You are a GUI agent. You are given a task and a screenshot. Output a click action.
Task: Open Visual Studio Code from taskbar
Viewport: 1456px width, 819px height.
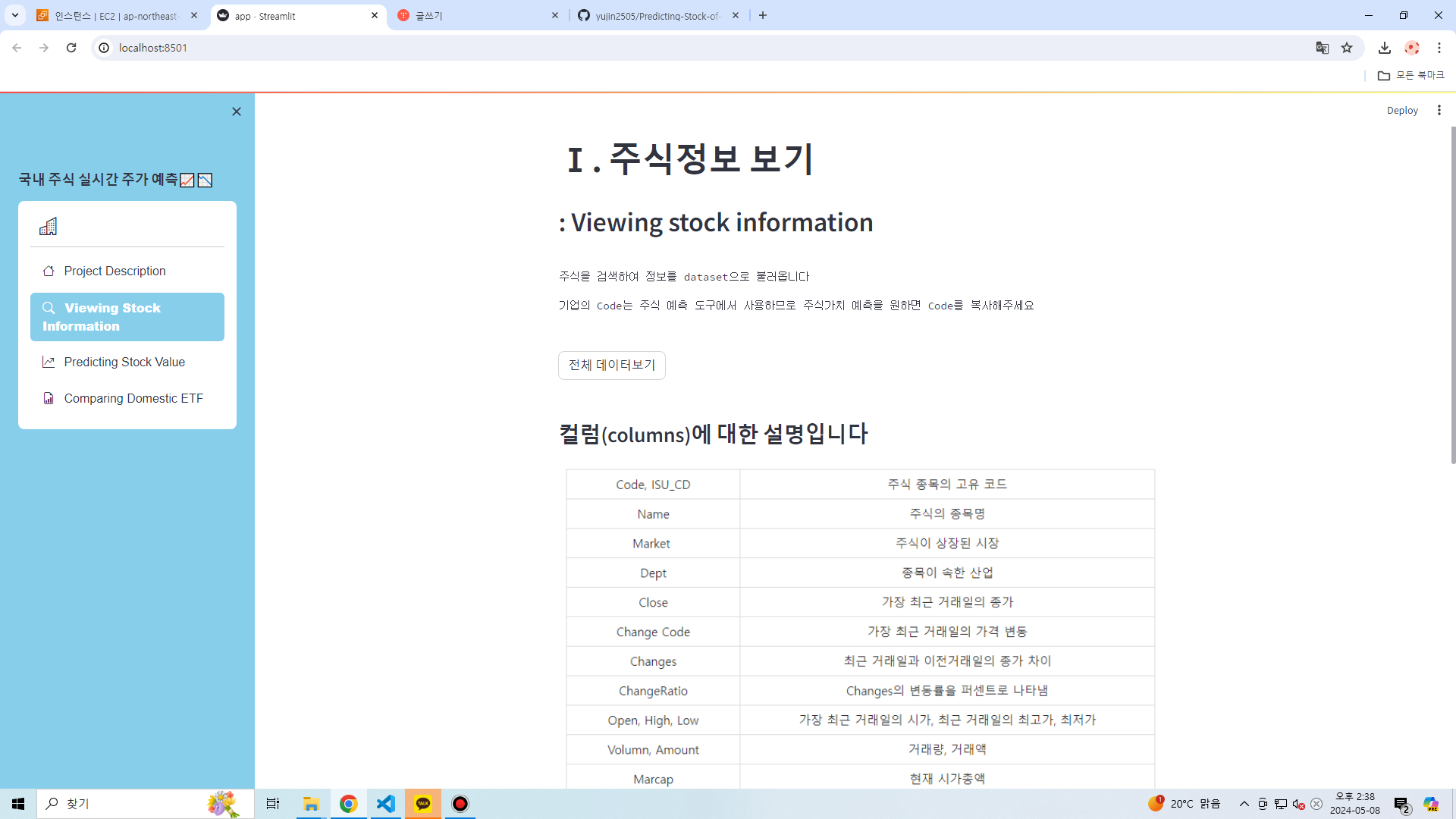[x=386, y=804]
